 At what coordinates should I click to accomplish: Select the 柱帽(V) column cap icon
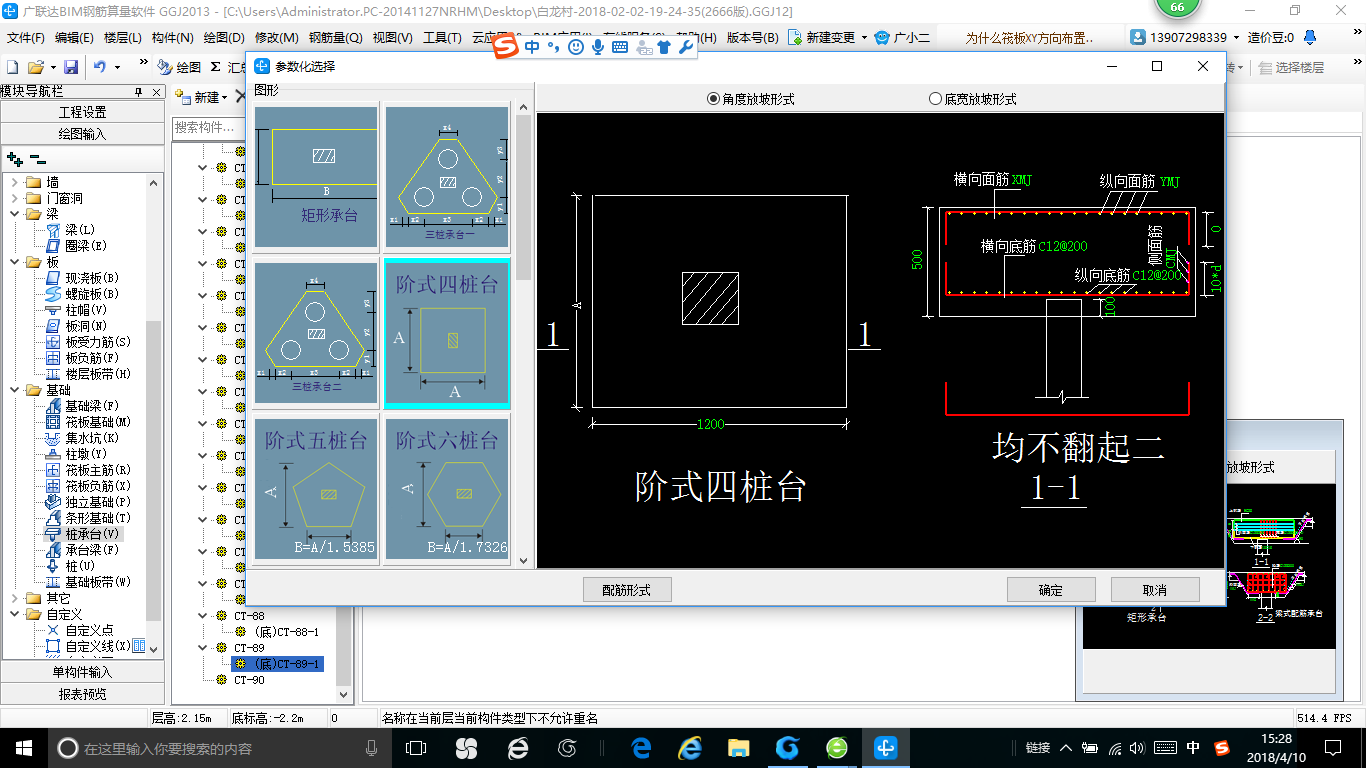tap(54, 310)
